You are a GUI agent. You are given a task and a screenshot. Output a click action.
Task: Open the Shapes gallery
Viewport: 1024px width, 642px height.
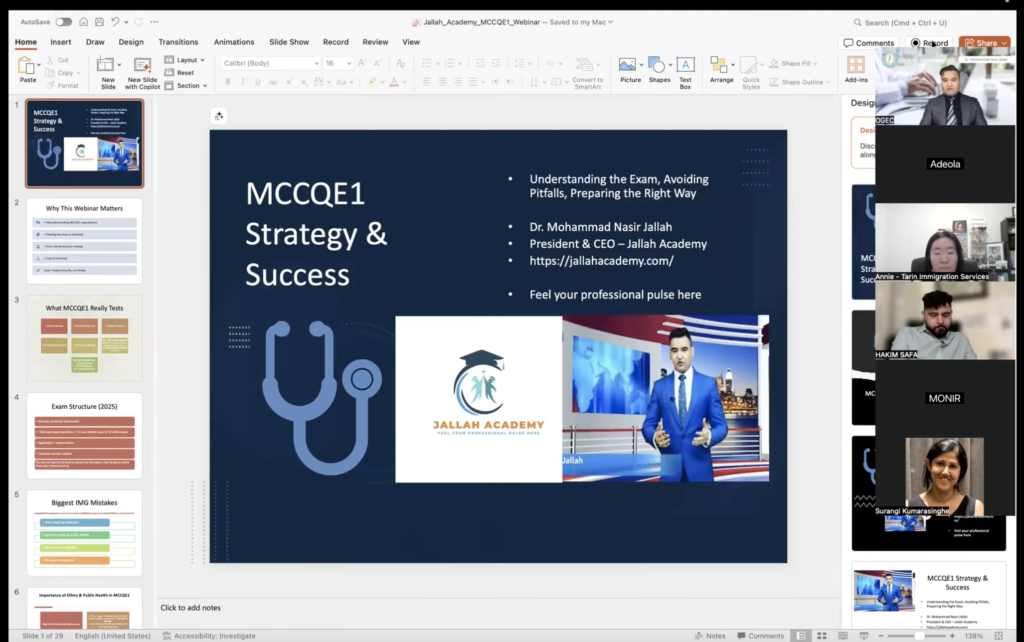pyautogui.click(x=659, y=70)
